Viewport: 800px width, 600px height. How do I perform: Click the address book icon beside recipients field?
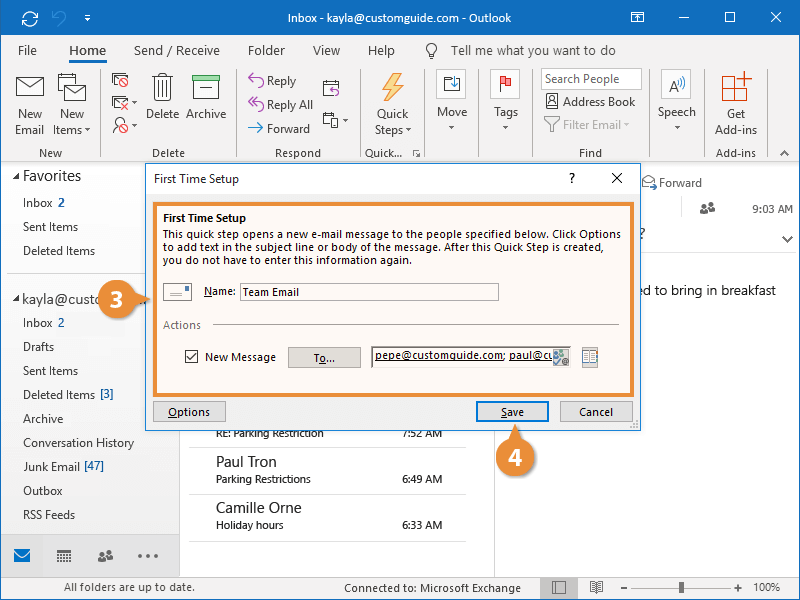click(x=590, y=357)
